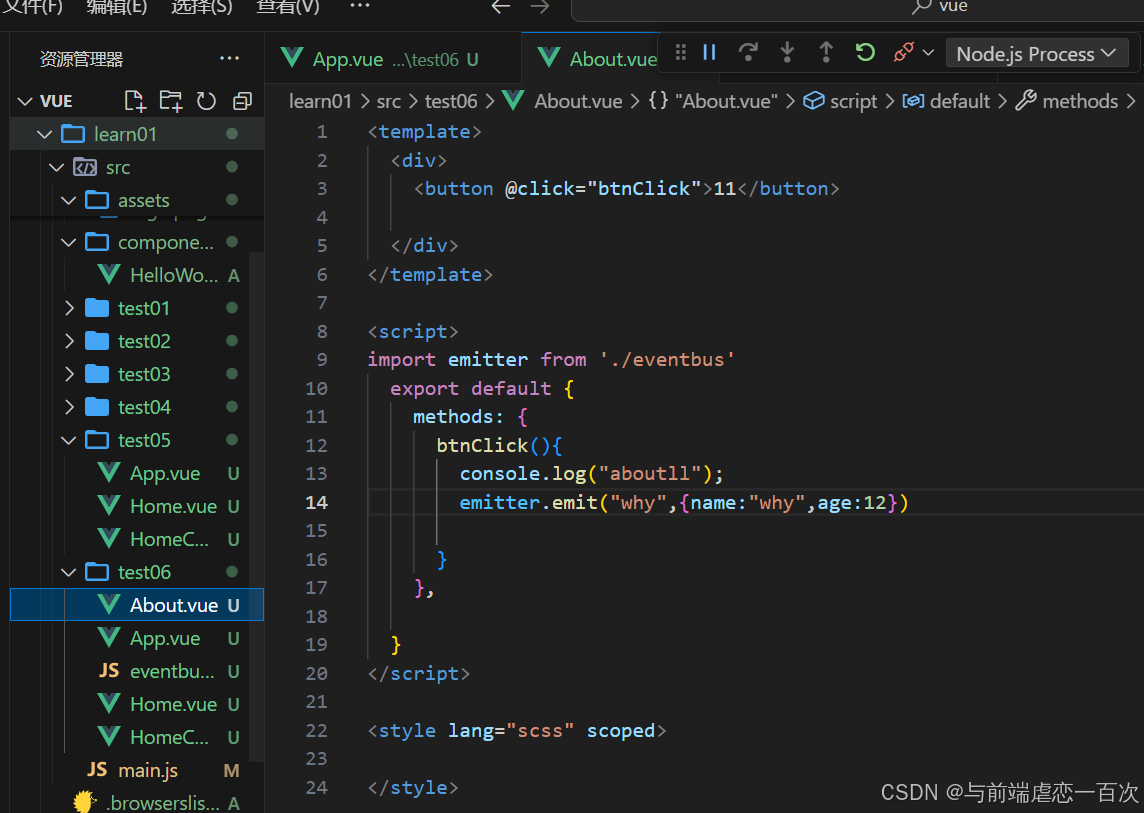Open the 选择(S) menu
The height and width of the screenshot is (813, 1144).
(x=201, y=7)
